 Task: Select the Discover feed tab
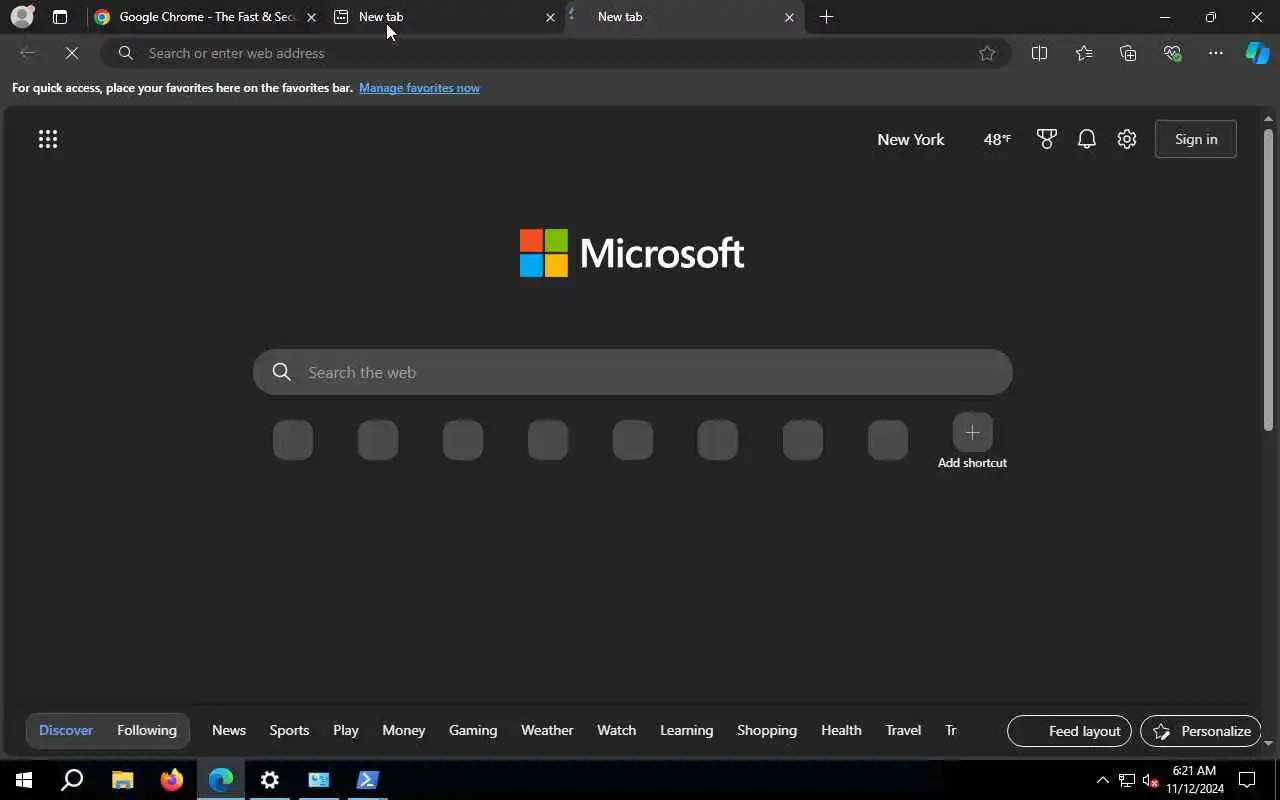click(66, 730)
